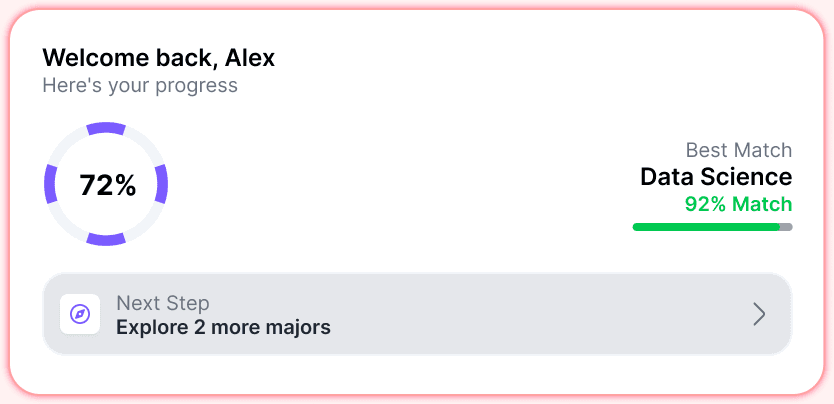The height and width of the screenshot is (404, 834).
Task: Click the green 92% Match text
Action: click(738, 204)
